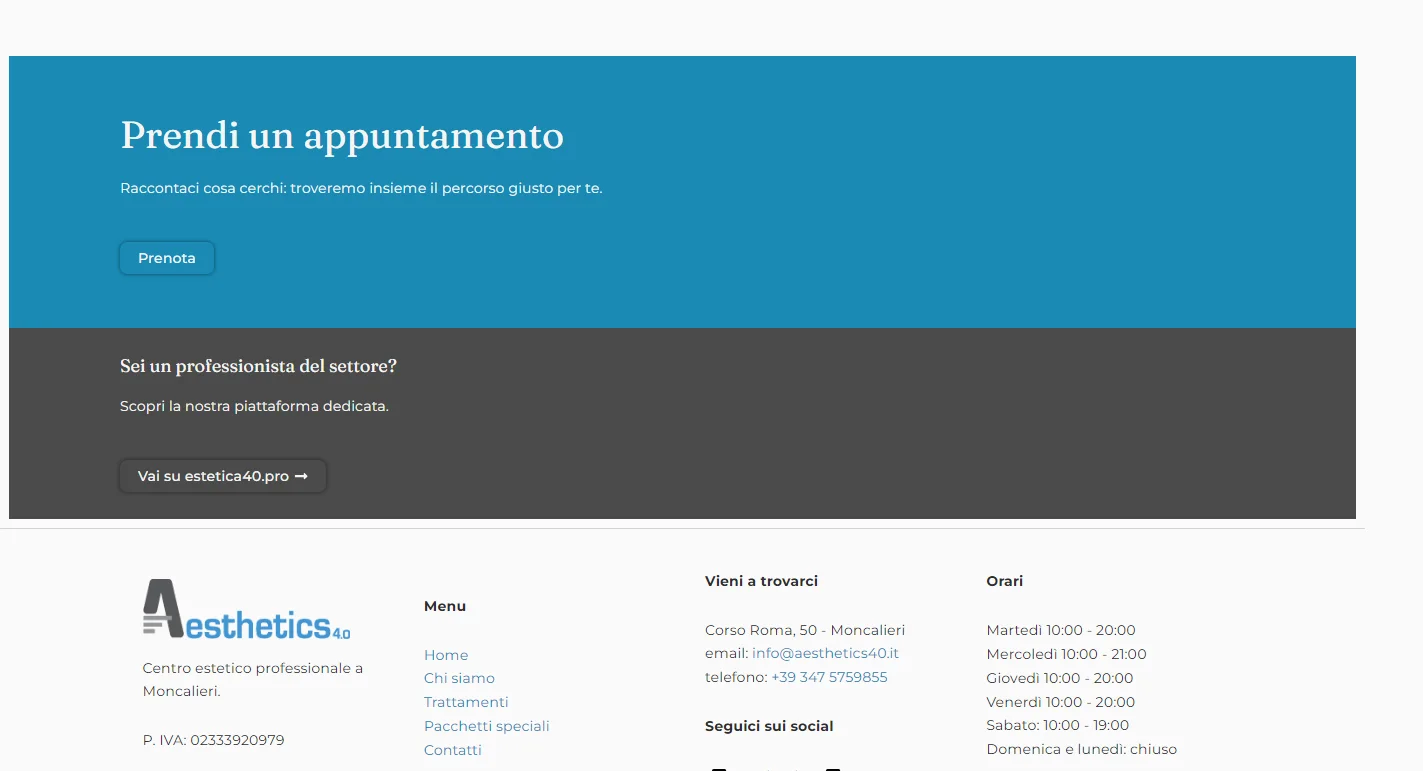1423x771 pixels.
Task: Click the Mercoledì 10:00 - 21:00 hours line
Action: click(x=1066, y=654)
